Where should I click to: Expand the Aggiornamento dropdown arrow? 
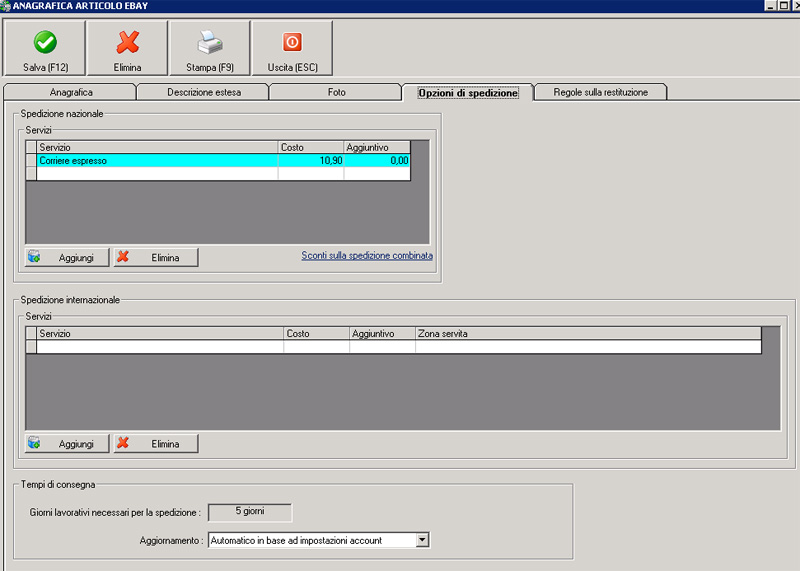coord(422,540)
